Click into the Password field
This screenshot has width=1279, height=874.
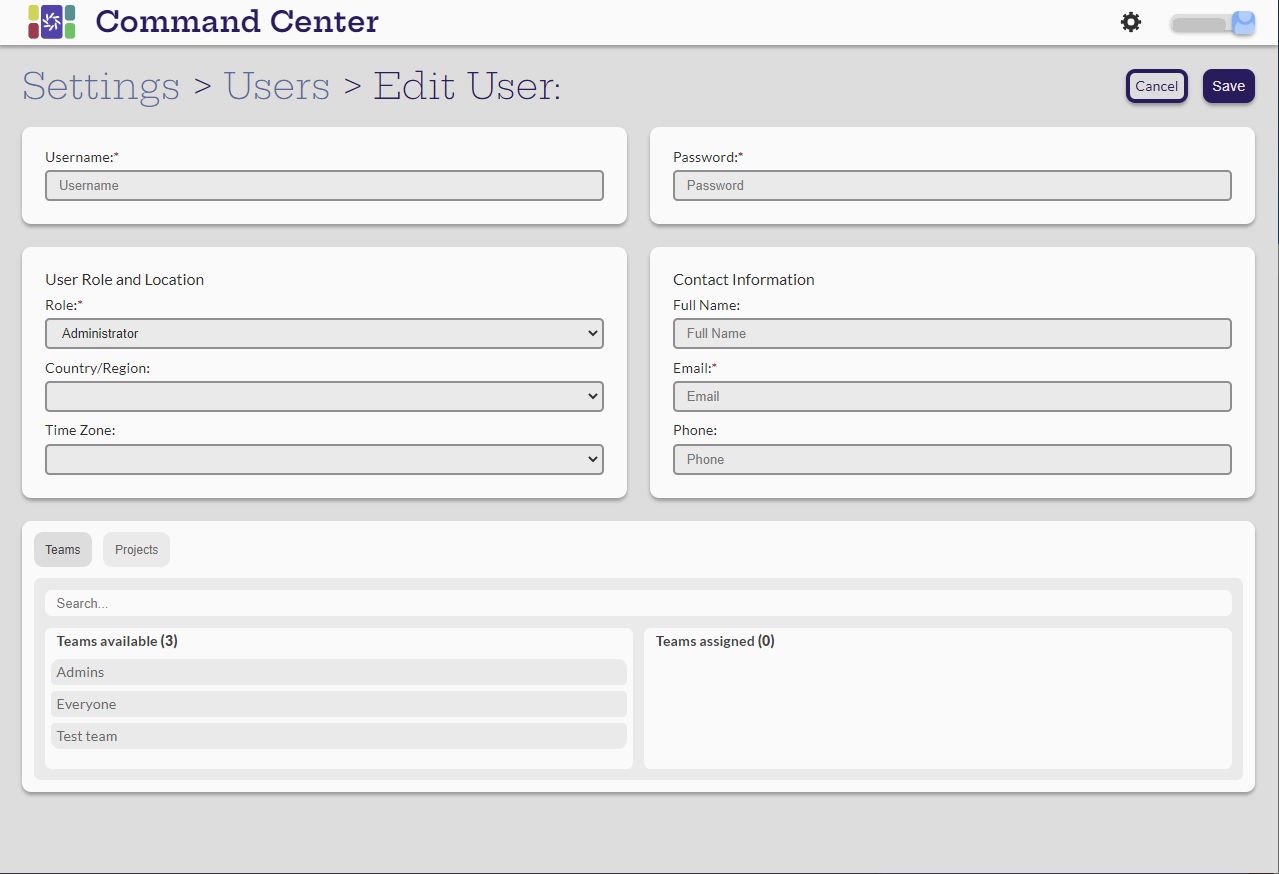951,185
